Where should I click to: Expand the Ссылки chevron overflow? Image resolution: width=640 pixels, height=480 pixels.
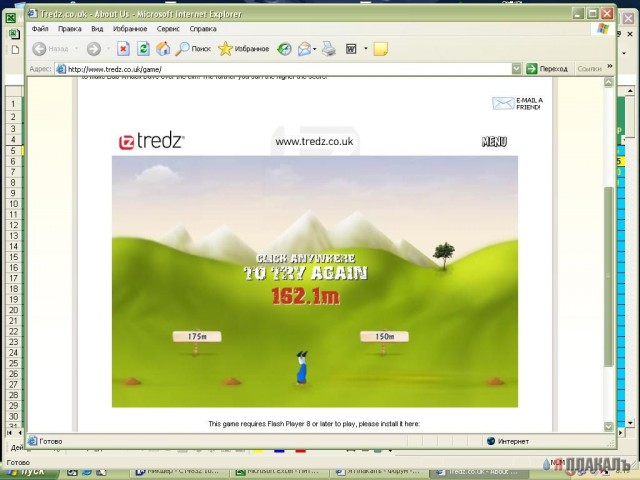[610, 66]
